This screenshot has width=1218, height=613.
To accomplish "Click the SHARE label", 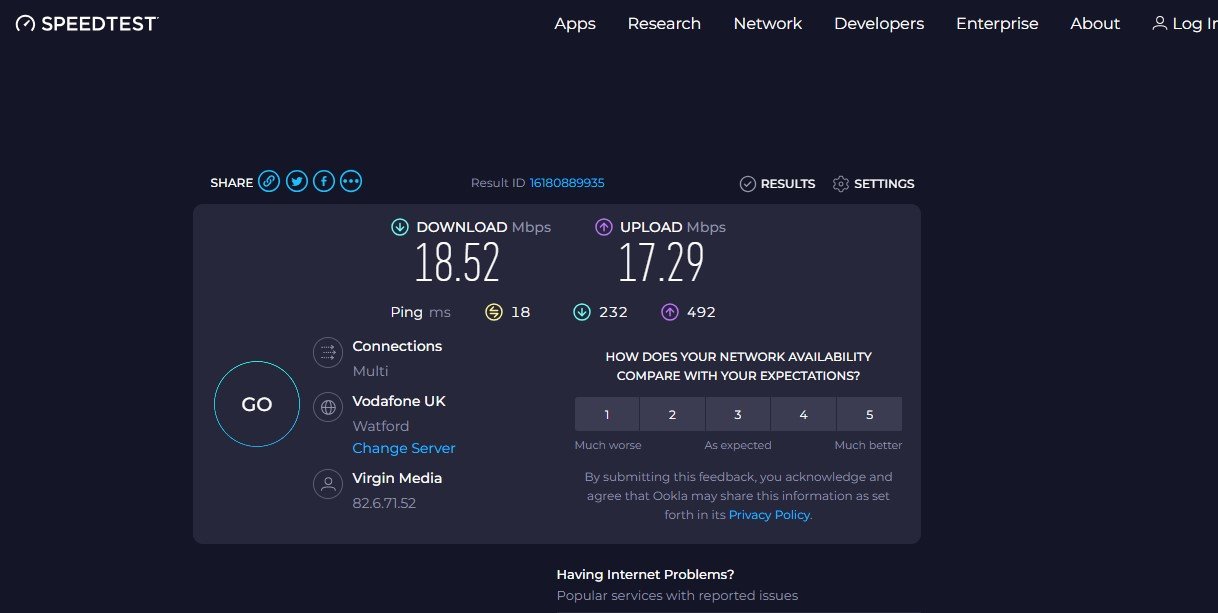I will (x=231, y=183).
